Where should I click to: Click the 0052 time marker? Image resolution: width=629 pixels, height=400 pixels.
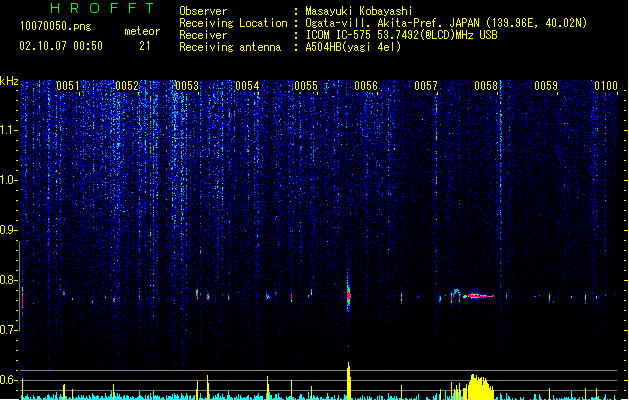point(127,86)
